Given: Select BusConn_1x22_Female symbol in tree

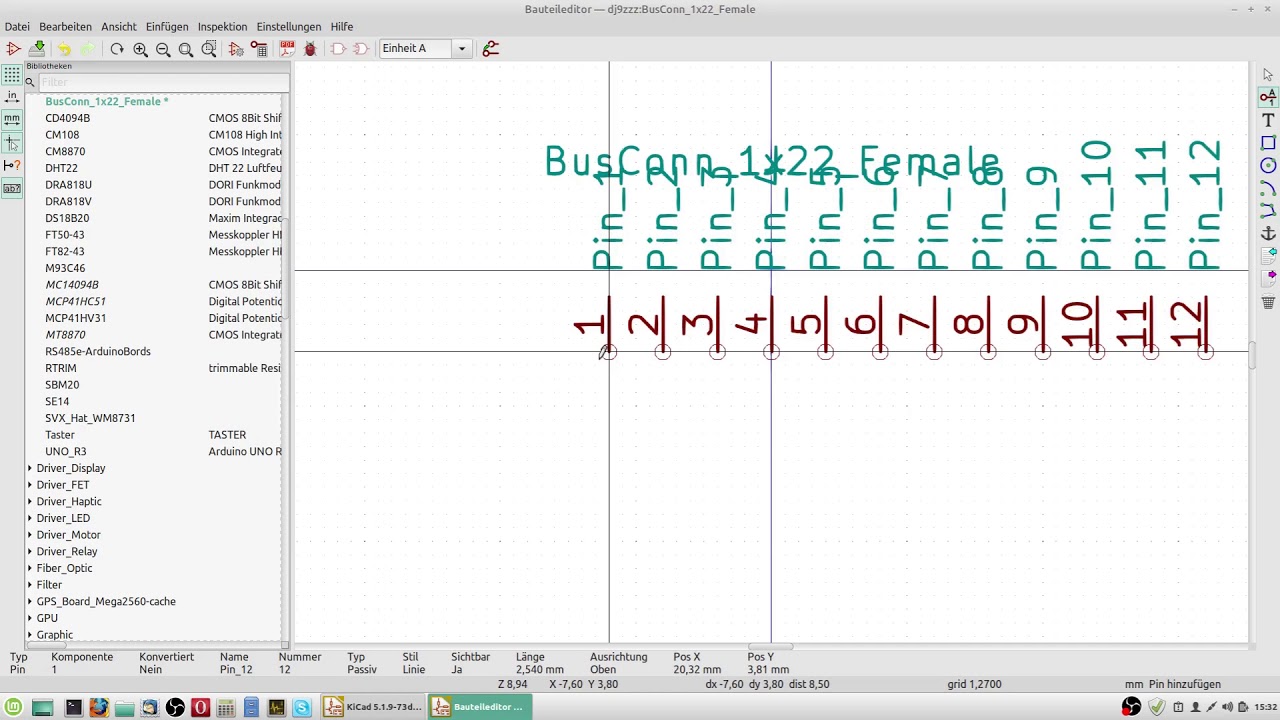Looking at the screenshot, I should (x=107, y=101).
